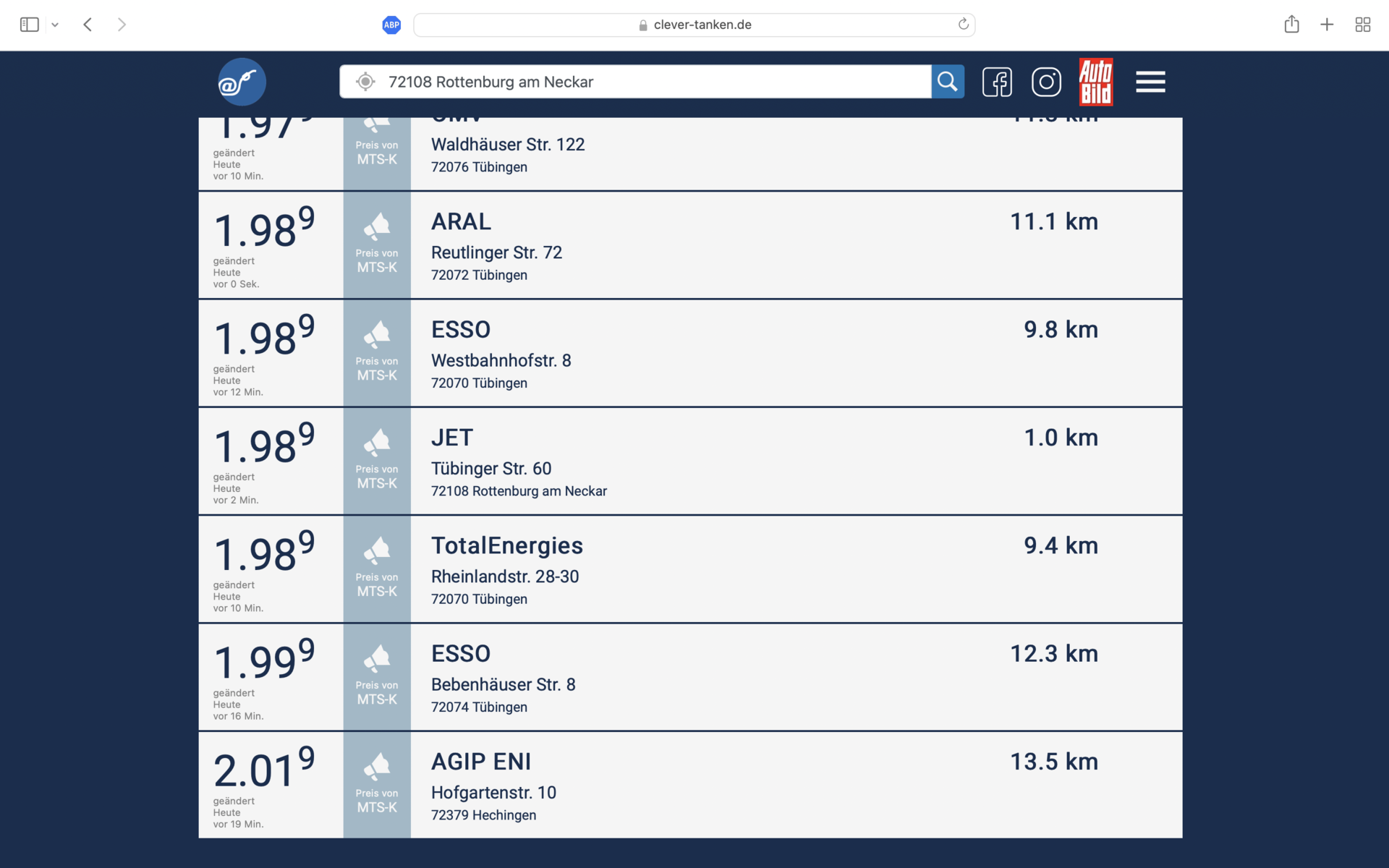Click the megaphone price report icon for ARAL
This screenshot has height=868, width=1389.
coord(377,226)
